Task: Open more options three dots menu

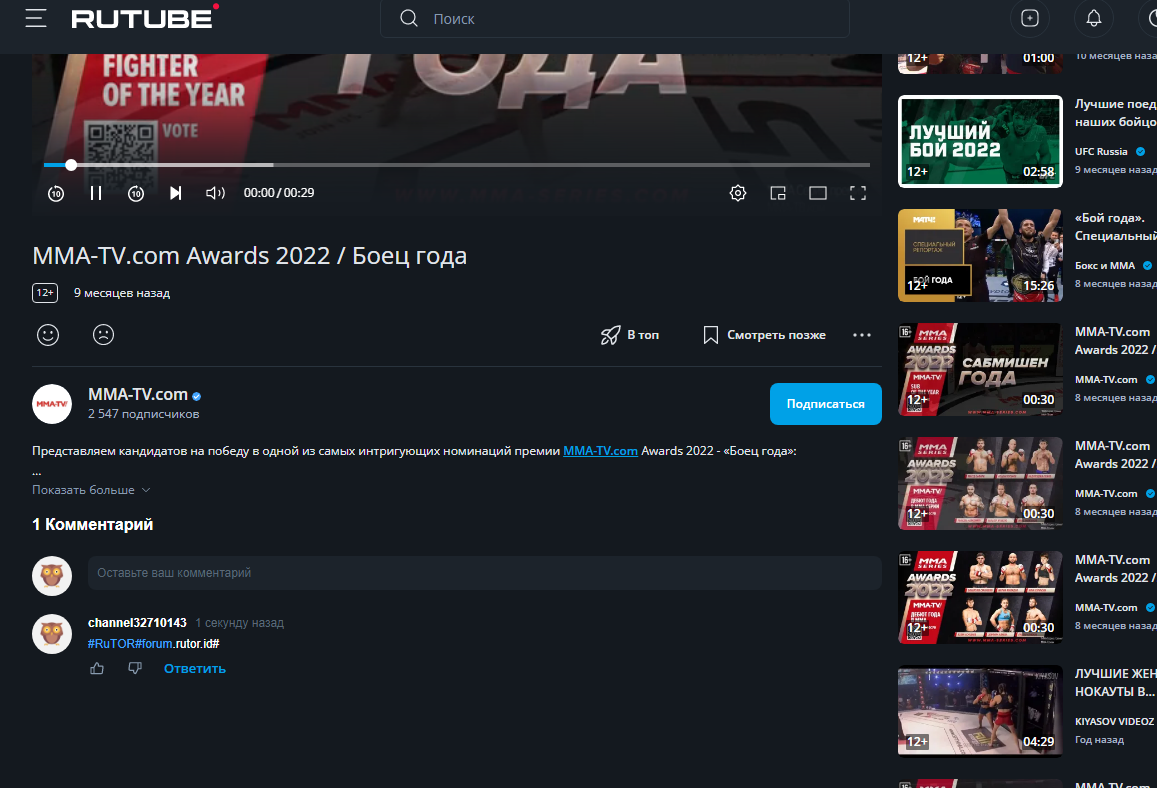Action: pyautogui.click(x=862, y=335)
